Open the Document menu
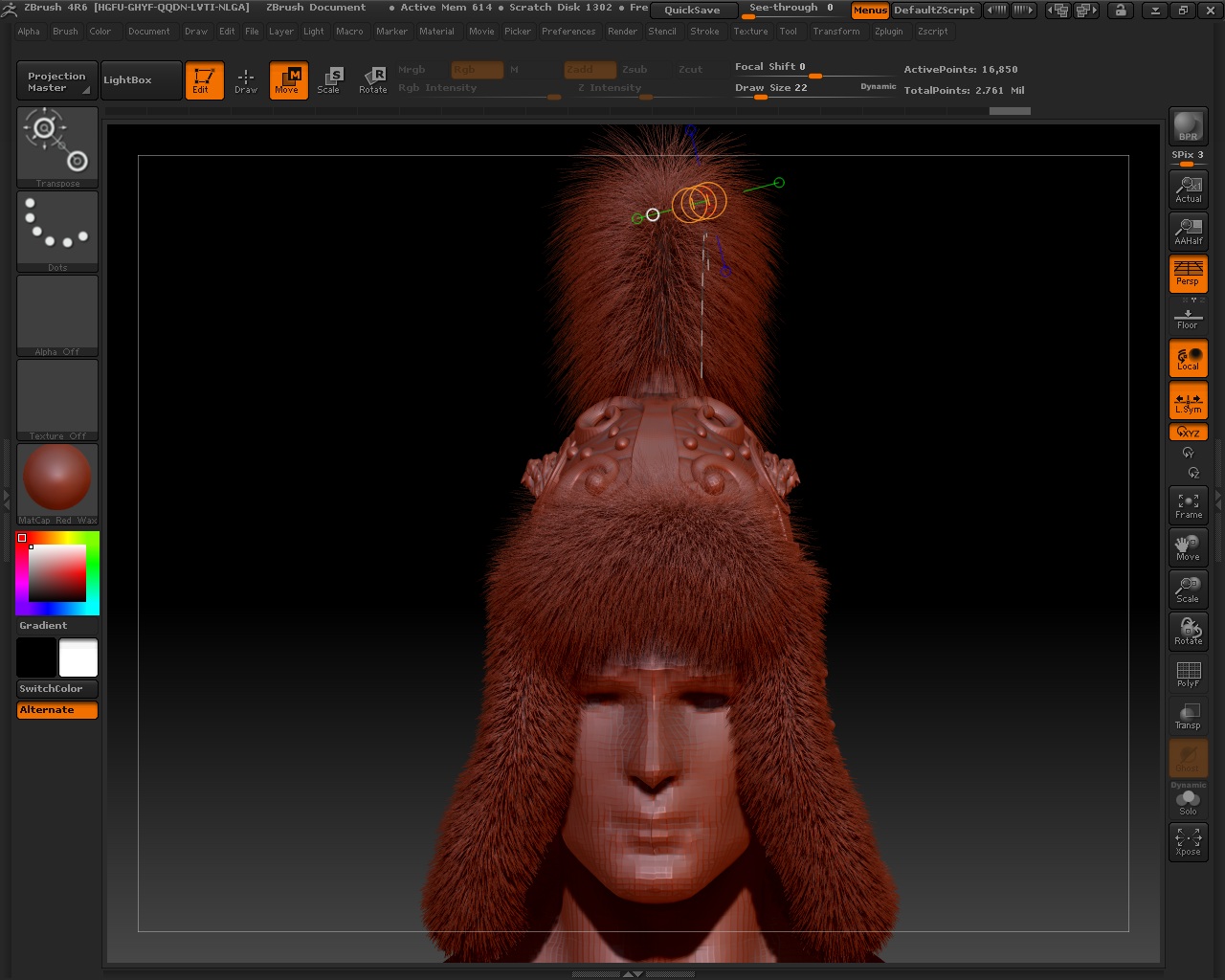The image size is (1225, 980). [x=149, y=32]
